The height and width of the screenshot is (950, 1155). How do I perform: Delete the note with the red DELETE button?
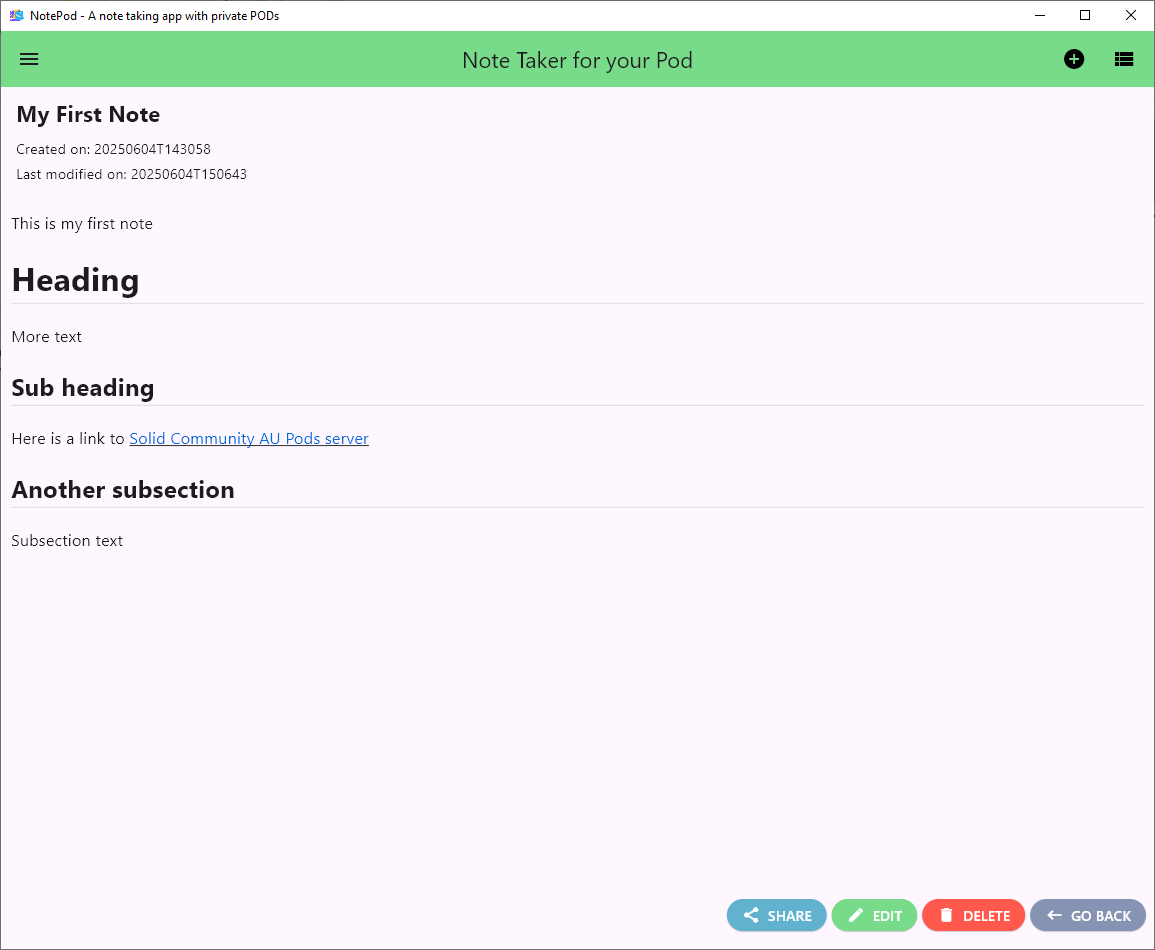click(x=973, y=915)
